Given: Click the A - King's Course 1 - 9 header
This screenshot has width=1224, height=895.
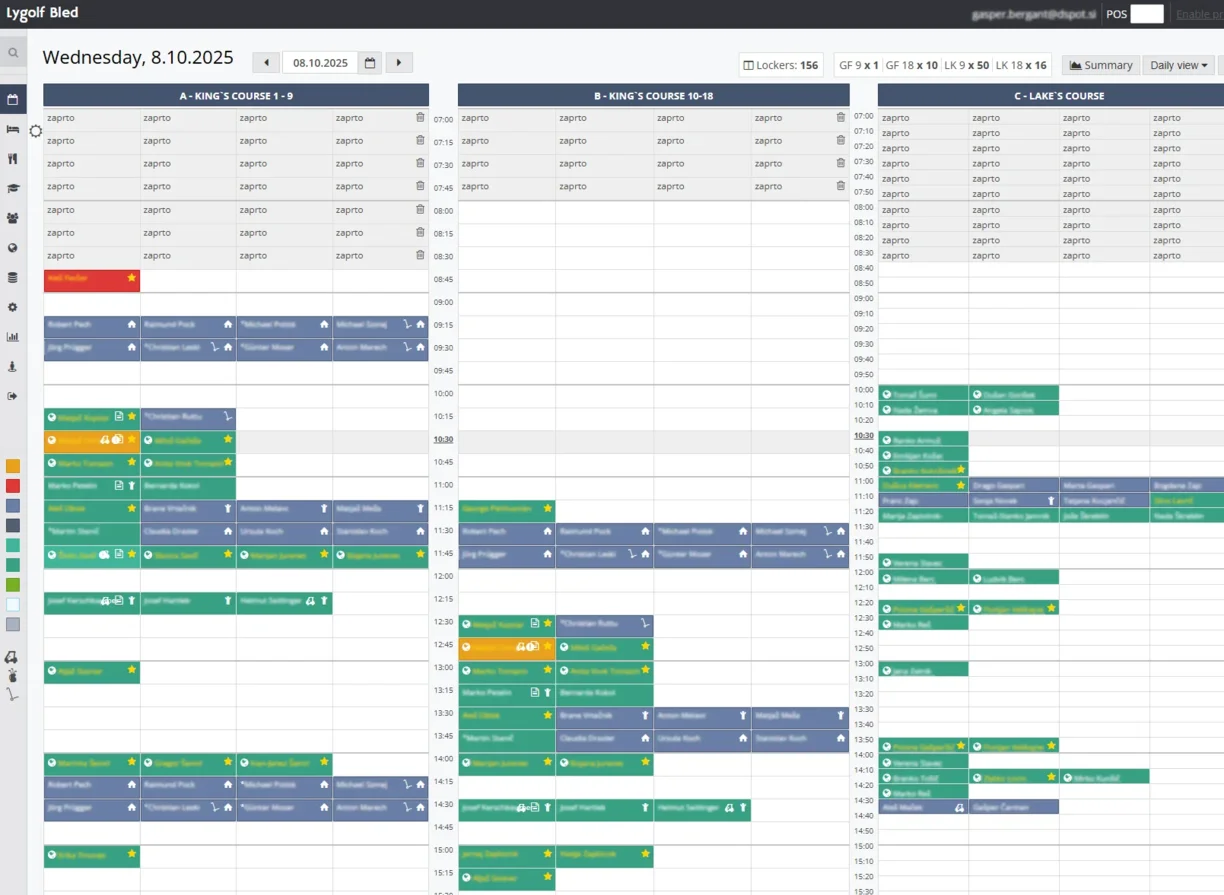Looking at the screenshot, I should [236, 96].
